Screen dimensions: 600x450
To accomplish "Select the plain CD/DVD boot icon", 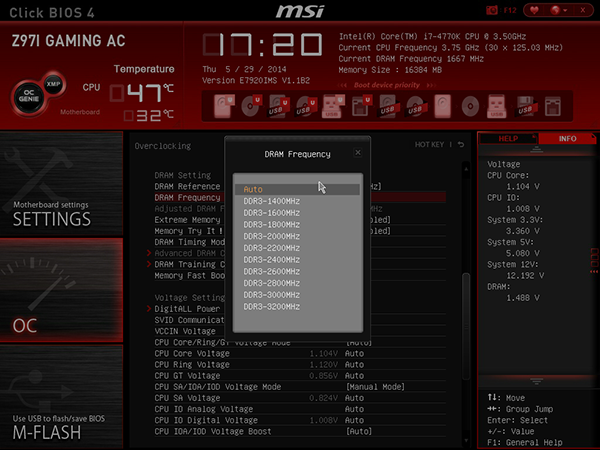I will [470, 106].
